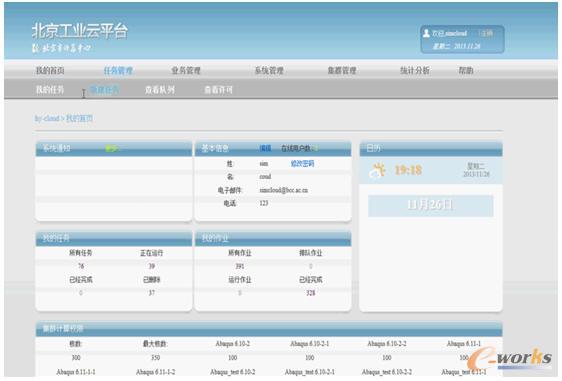This screenshot has height=381, width=562.
Task: Open the 统计分析 menu
Action: (414, 70)
